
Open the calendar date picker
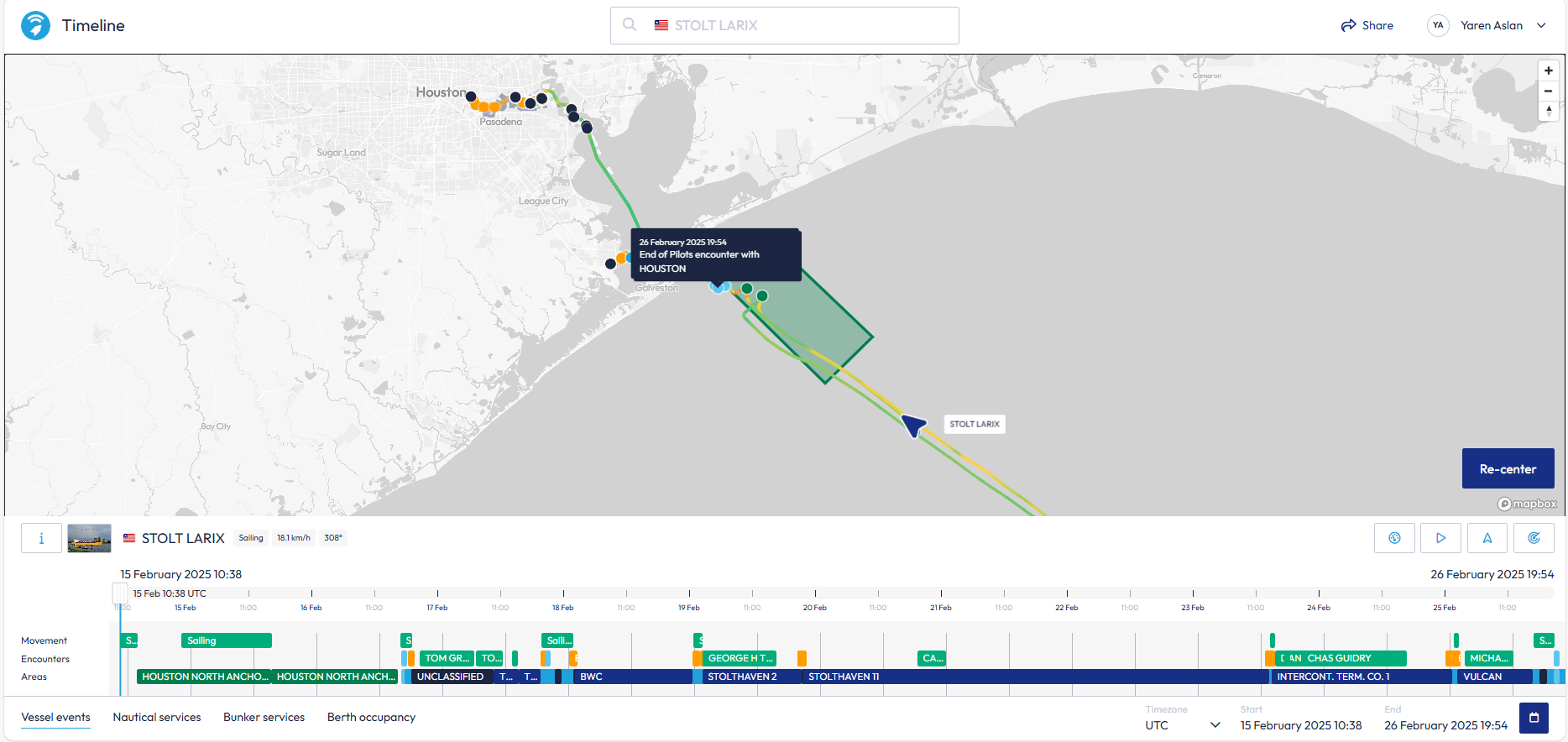coord(1534,718)
